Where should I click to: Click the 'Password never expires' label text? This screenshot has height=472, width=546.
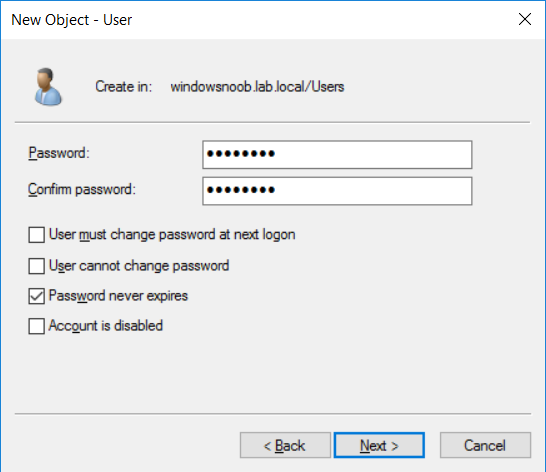click(118, 296)
